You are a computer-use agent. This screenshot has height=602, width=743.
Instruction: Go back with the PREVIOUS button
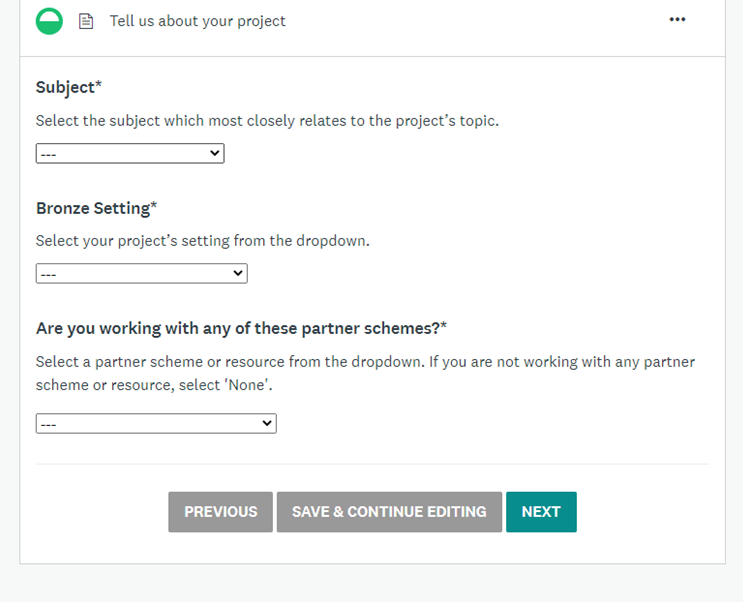coord(220,512)
